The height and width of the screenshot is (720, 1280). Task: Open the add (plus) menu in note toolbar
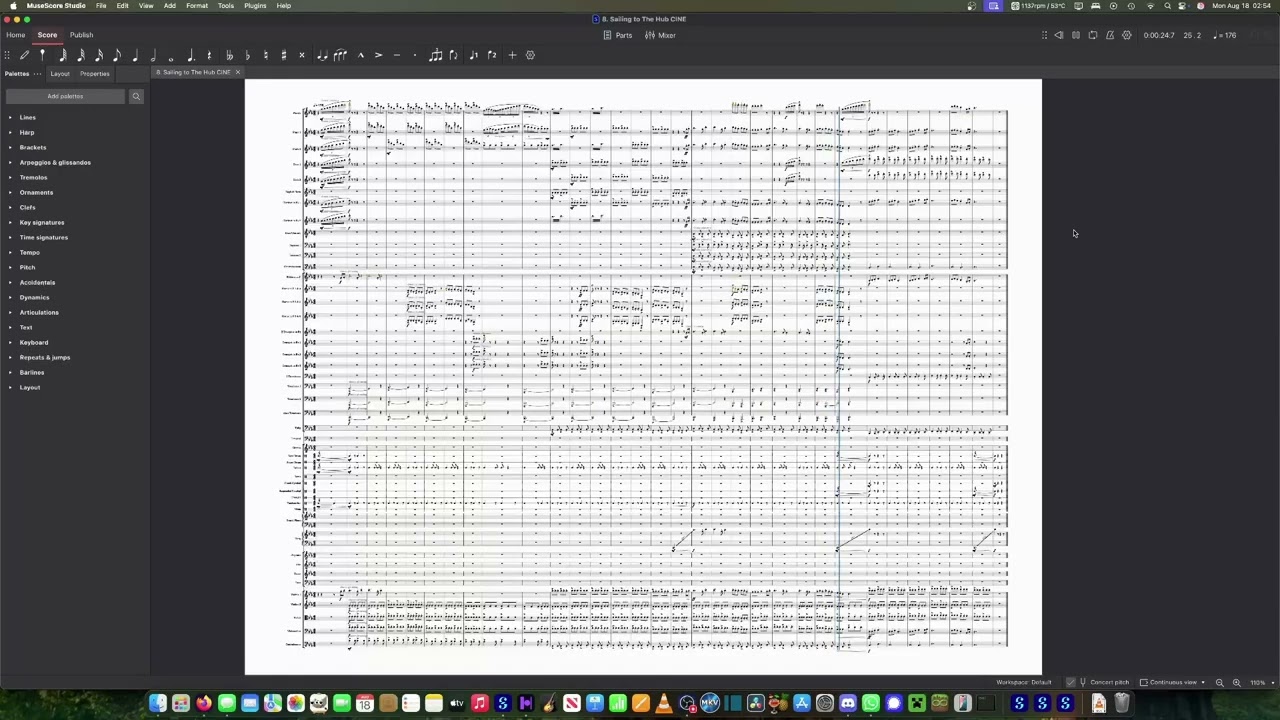click(x=512, y=55)
